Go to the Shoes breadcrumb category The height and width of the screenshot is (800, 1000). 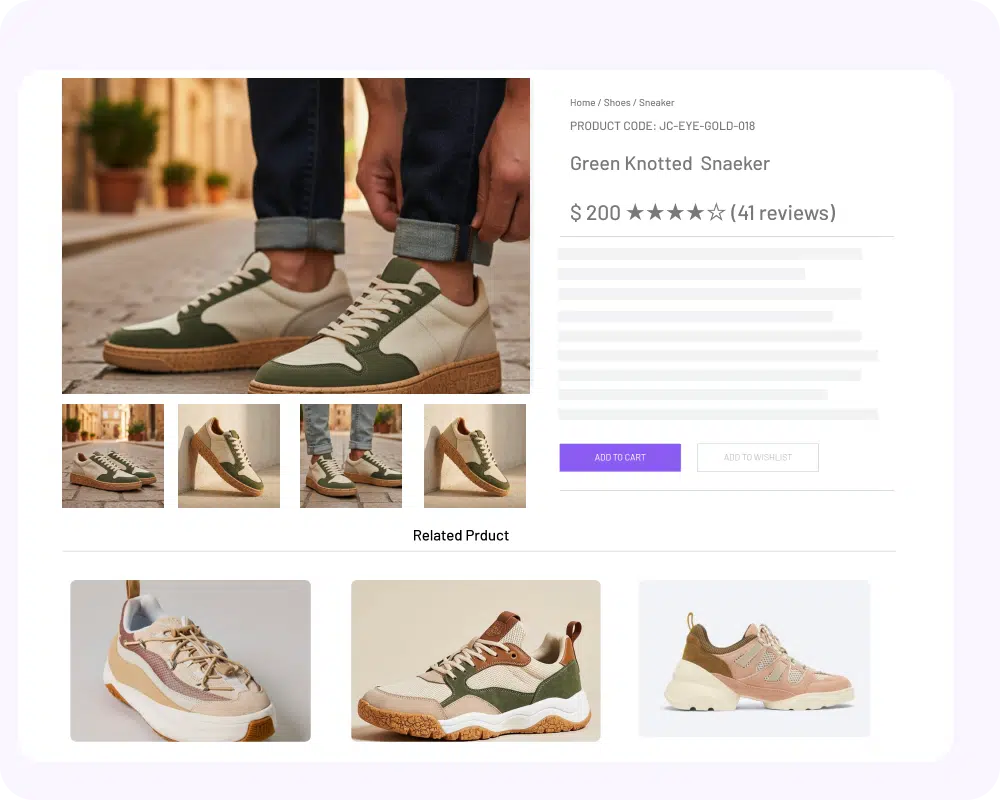[617, 103]
